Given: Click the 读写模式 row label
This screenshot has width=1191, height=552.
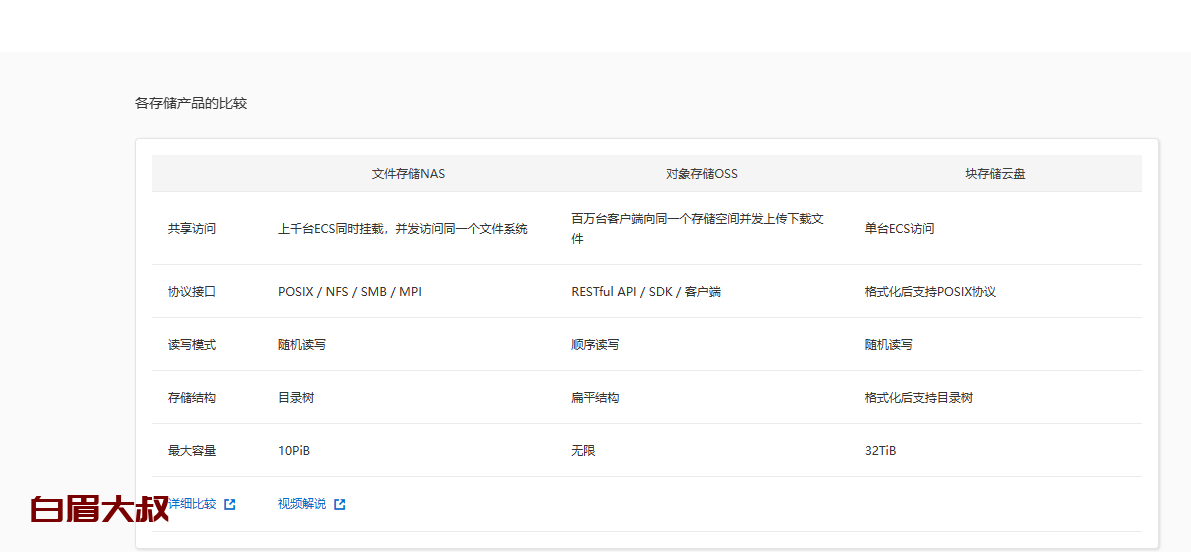Looking at the screenshot, I should (x=192, y=345).
